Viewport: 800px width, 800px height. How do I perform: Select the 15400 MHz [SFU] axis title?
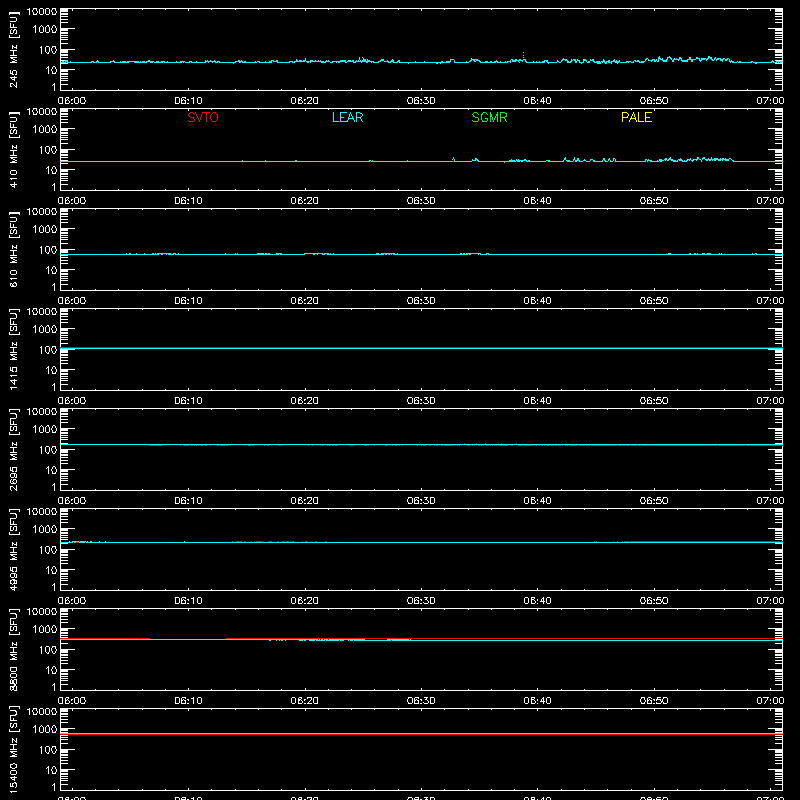[13, 749]
